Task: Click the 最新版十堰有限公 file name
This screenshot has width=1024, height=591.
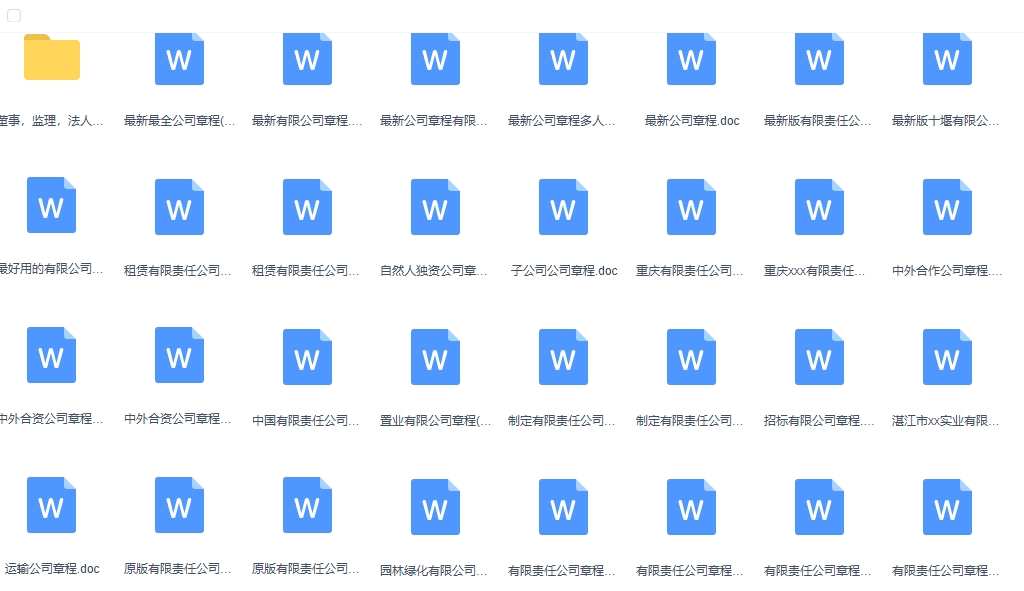Action: (x=947, y=120)
